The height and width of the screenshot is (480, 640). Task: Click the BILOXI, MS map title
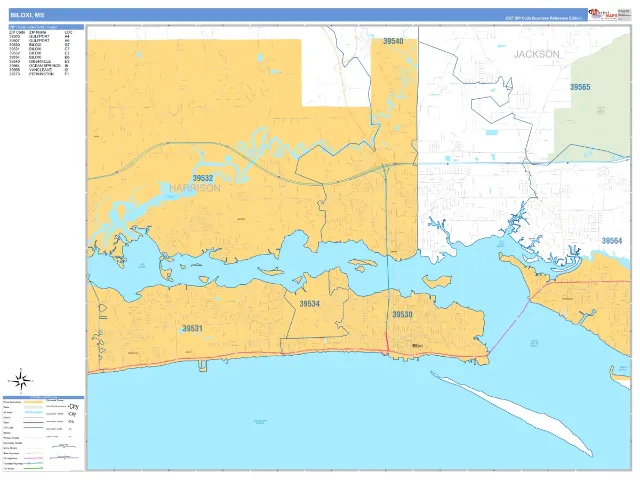[x=27, y=15]
